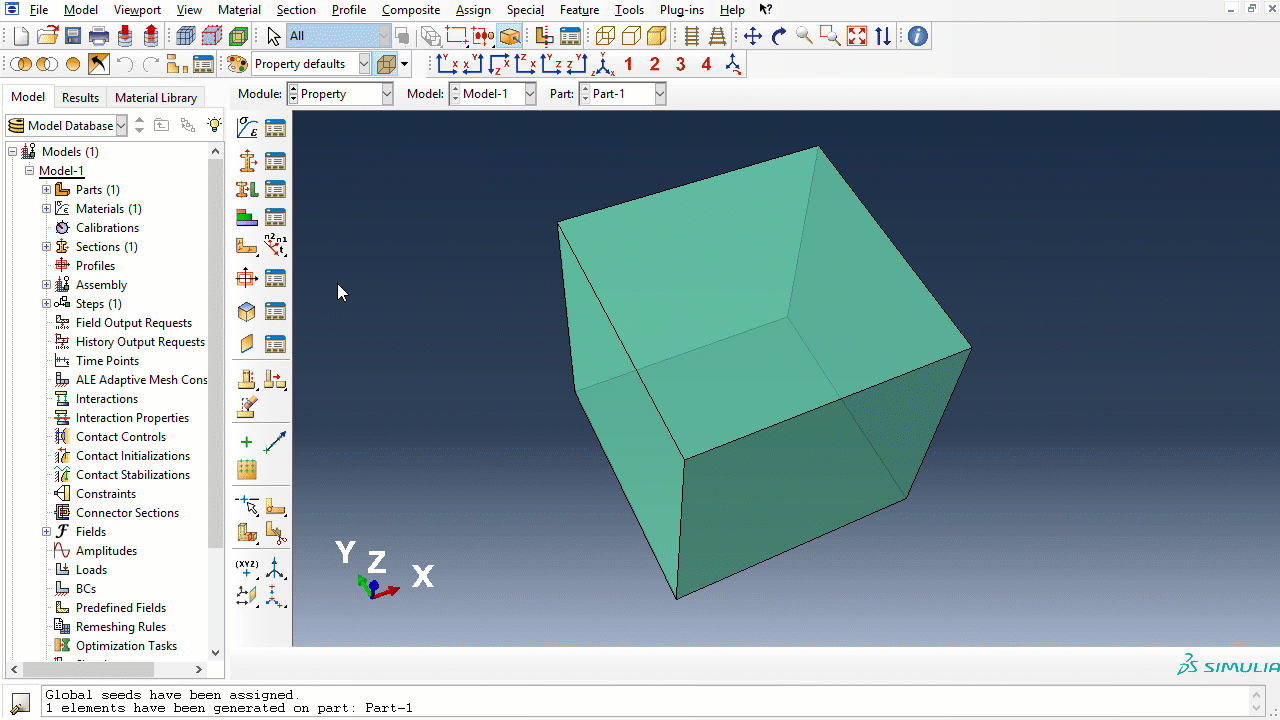This screenshot has height=720, width=1280.
Task: Apply the isometric view icon
Action: coord(603,64)
